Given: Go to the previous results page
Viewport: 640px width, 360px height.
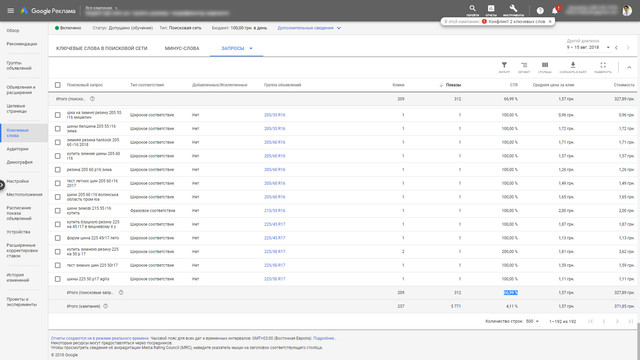Looking at the screenshot, I should [604, 321].
